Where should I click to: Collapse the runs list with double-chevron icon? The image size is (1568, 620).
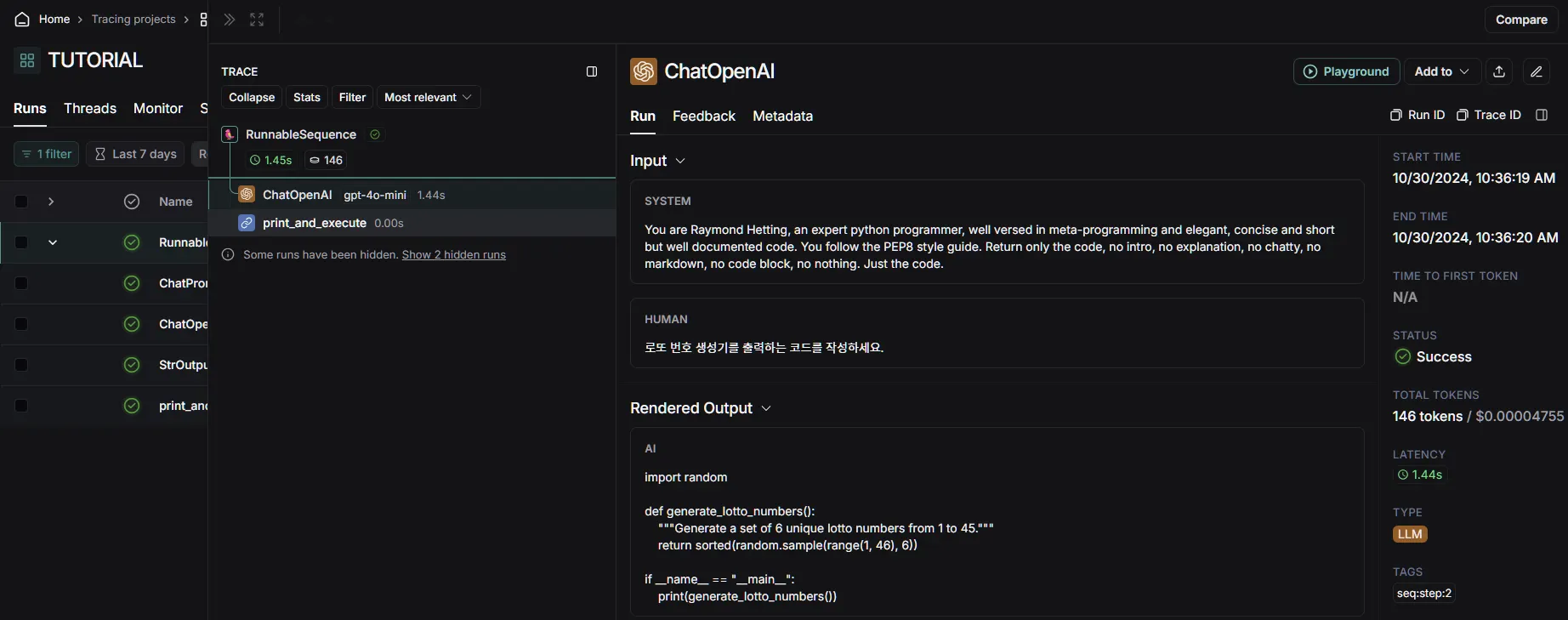point(230,20)
